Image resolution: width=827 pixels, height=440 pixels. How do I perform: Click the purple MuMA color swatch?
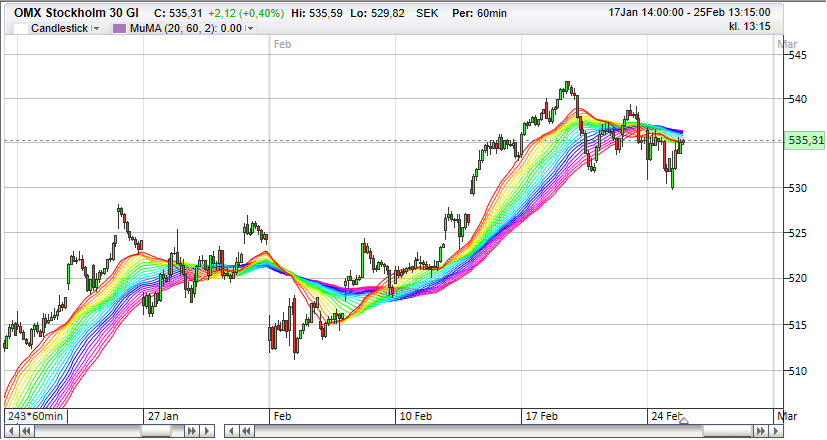pyautogui.click(x=120, y=28)
